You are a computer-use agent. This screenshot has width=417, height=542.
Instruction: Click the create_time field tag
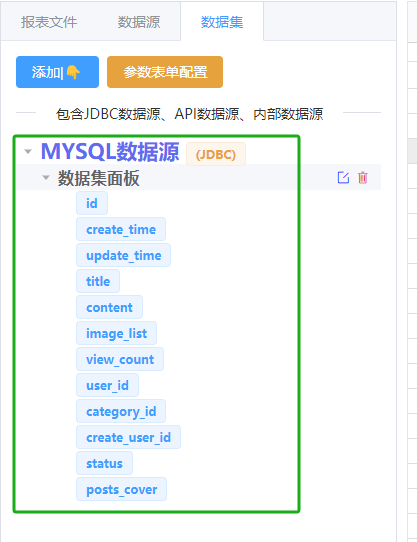[121, 229]
